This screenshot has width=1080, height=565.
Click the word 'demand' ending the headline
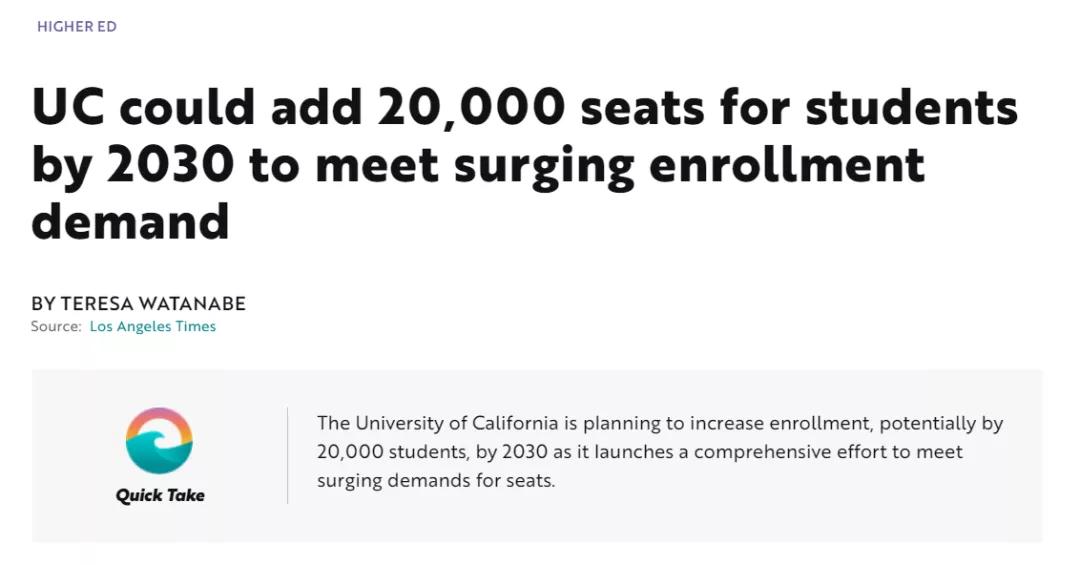(130, 221)
